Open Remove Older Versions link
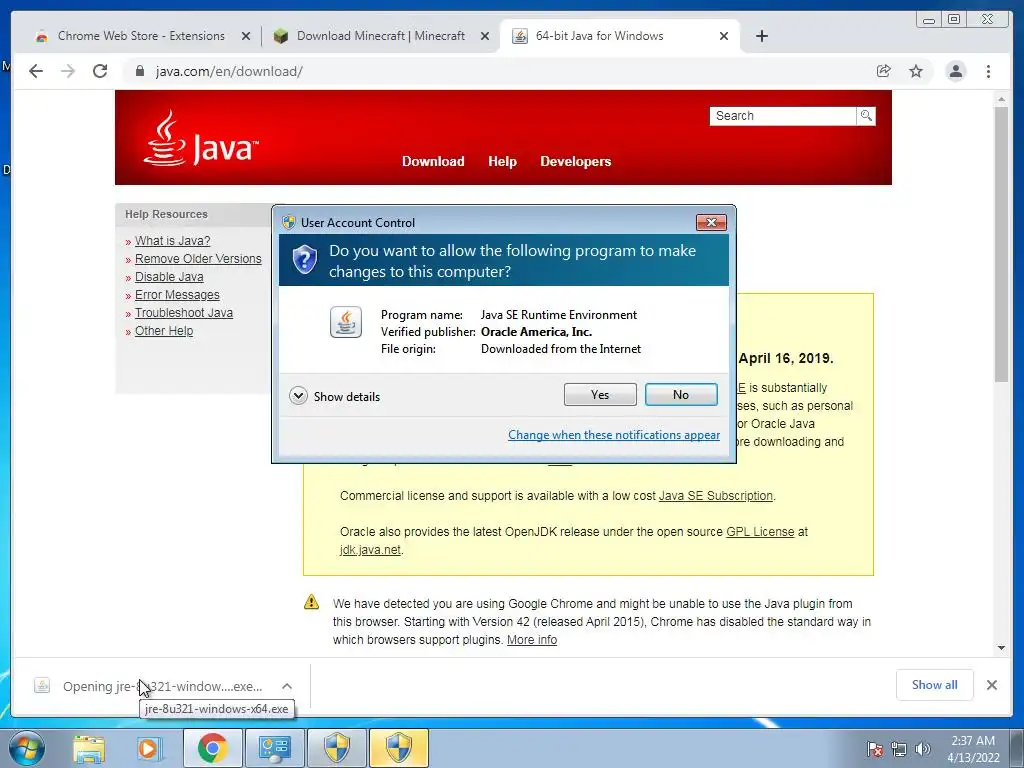1024x768 pixels. pos(198,259)
